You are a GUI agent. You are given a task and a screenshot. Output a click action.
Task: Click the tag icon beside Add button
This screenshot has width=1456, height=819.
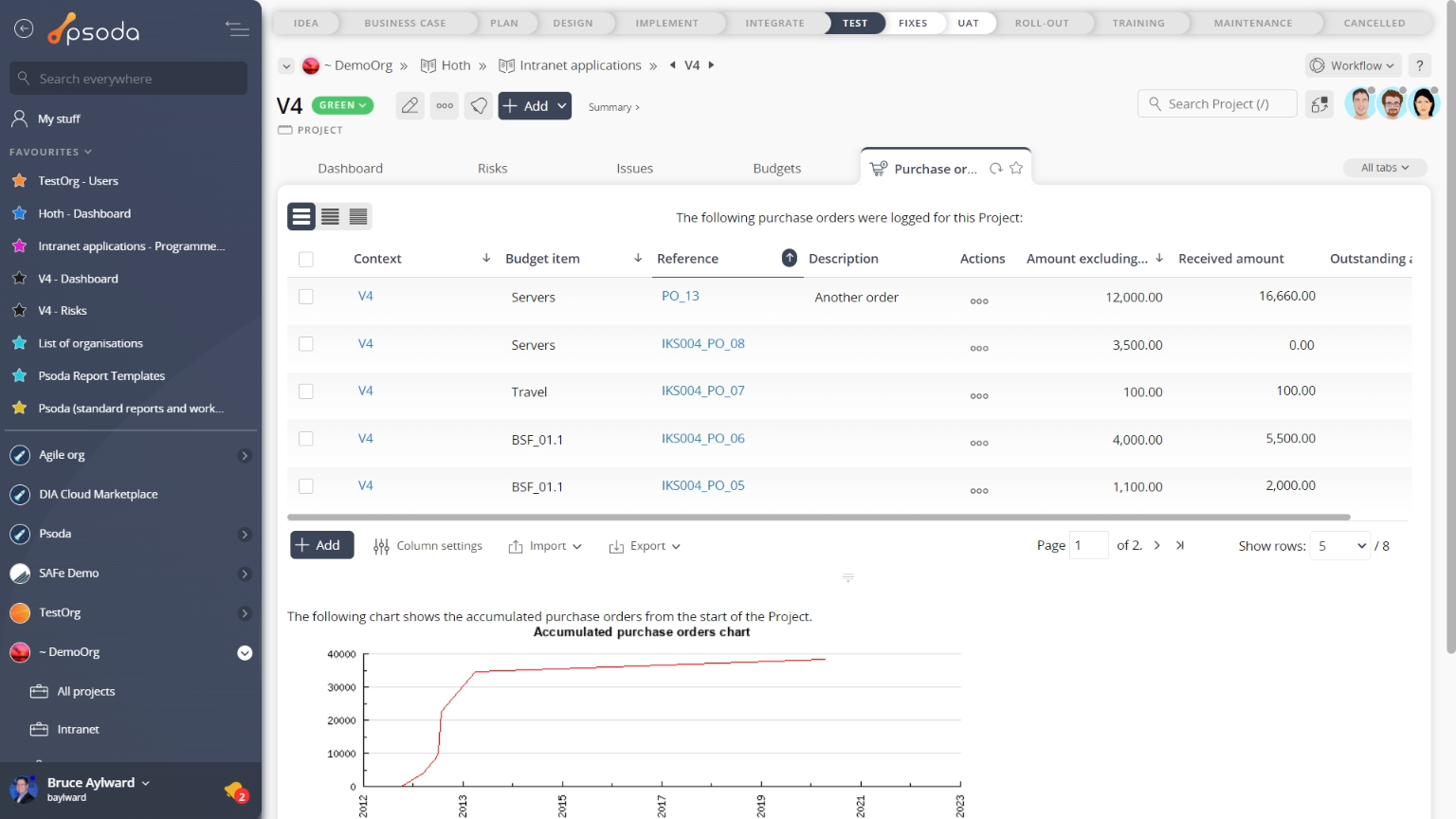(480, 106)
